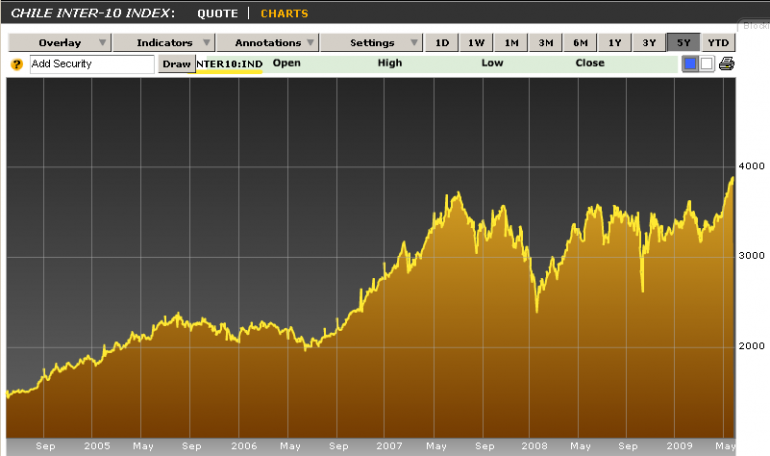Viewport: 770px width, 456px height.
Task: Click the CHILE INTER-10 INDEX title
Action: 93,13
